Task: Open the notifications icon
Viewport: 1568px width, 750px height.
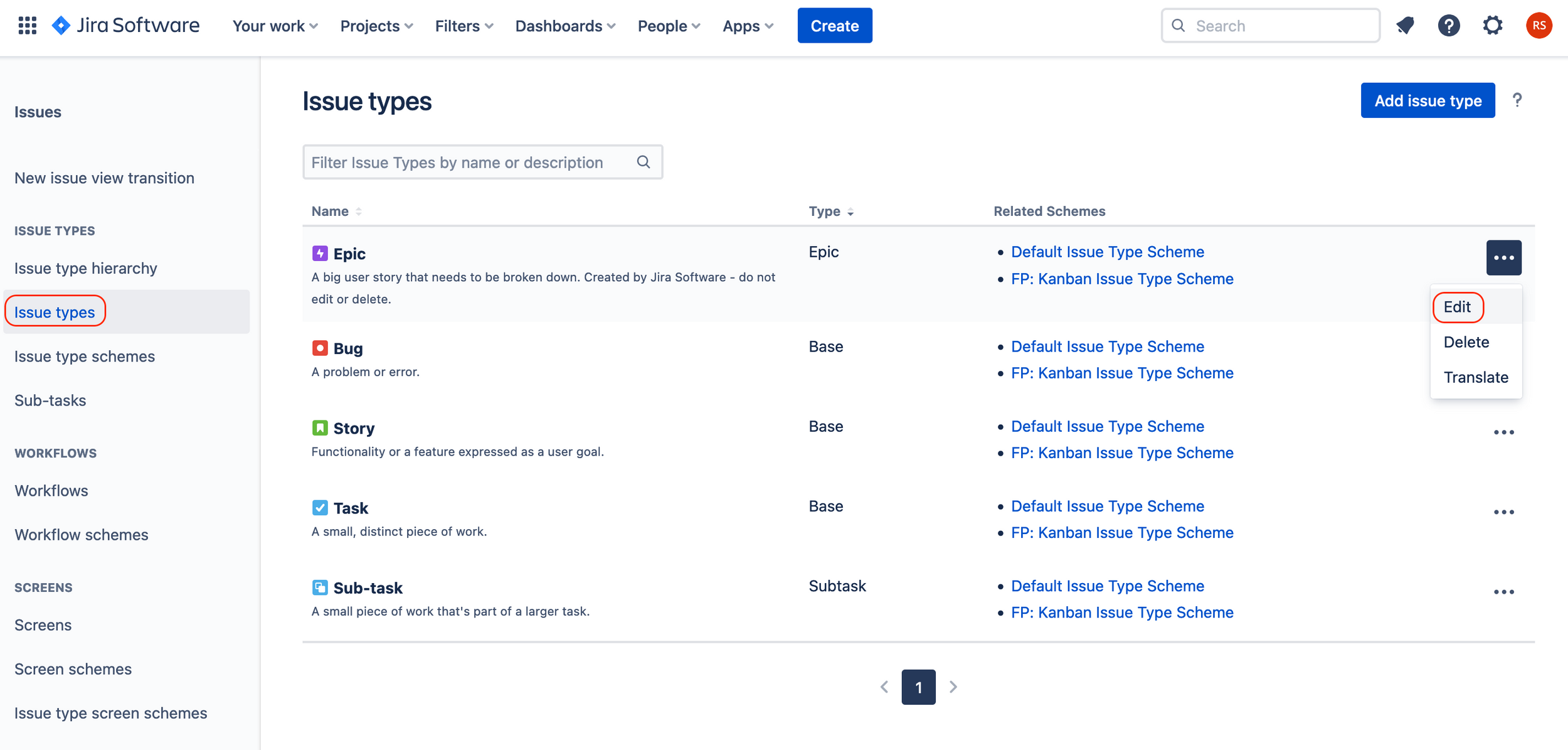Action: click(1405, 26)
